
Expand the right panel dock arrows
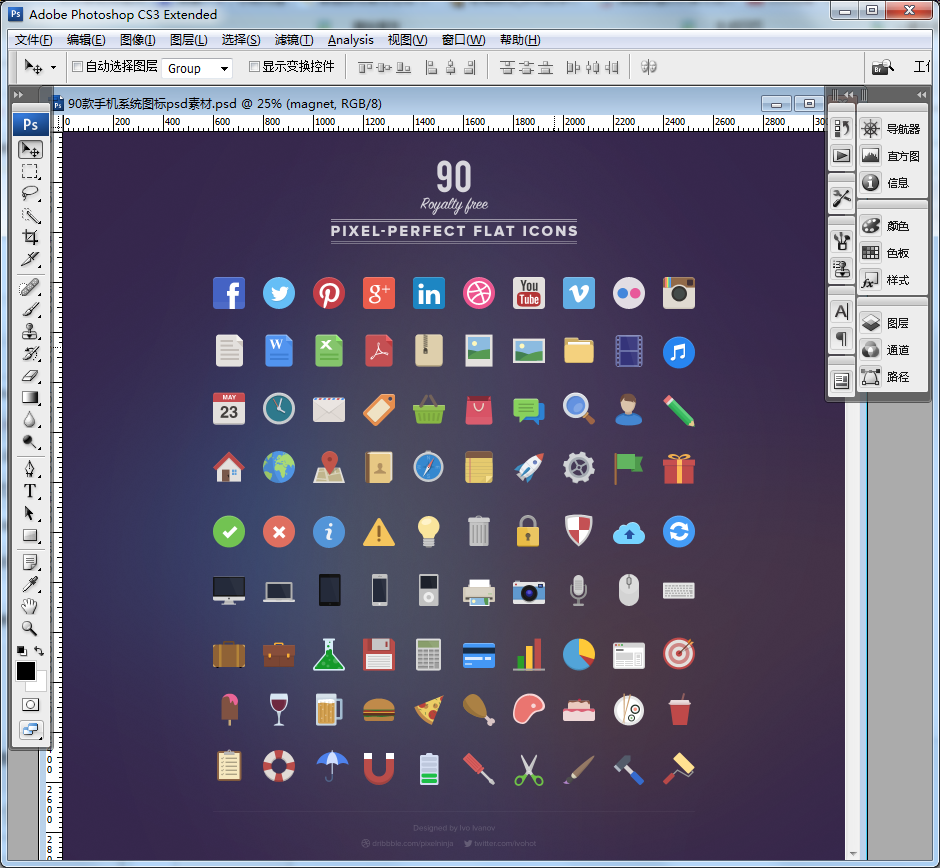921,95
